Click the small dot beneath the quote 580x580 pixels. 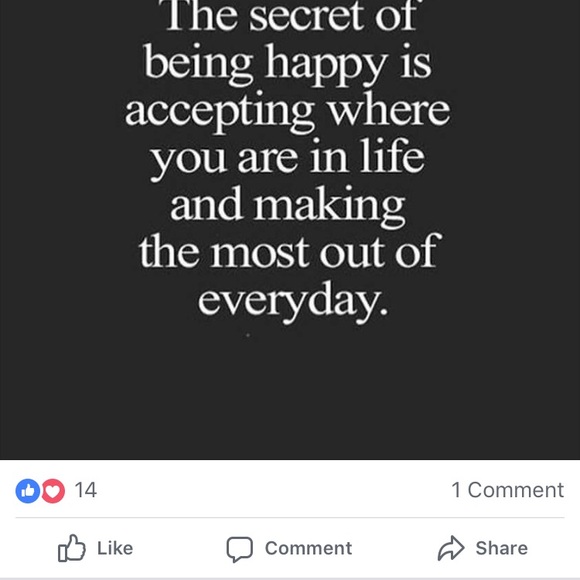click(248, 335)
